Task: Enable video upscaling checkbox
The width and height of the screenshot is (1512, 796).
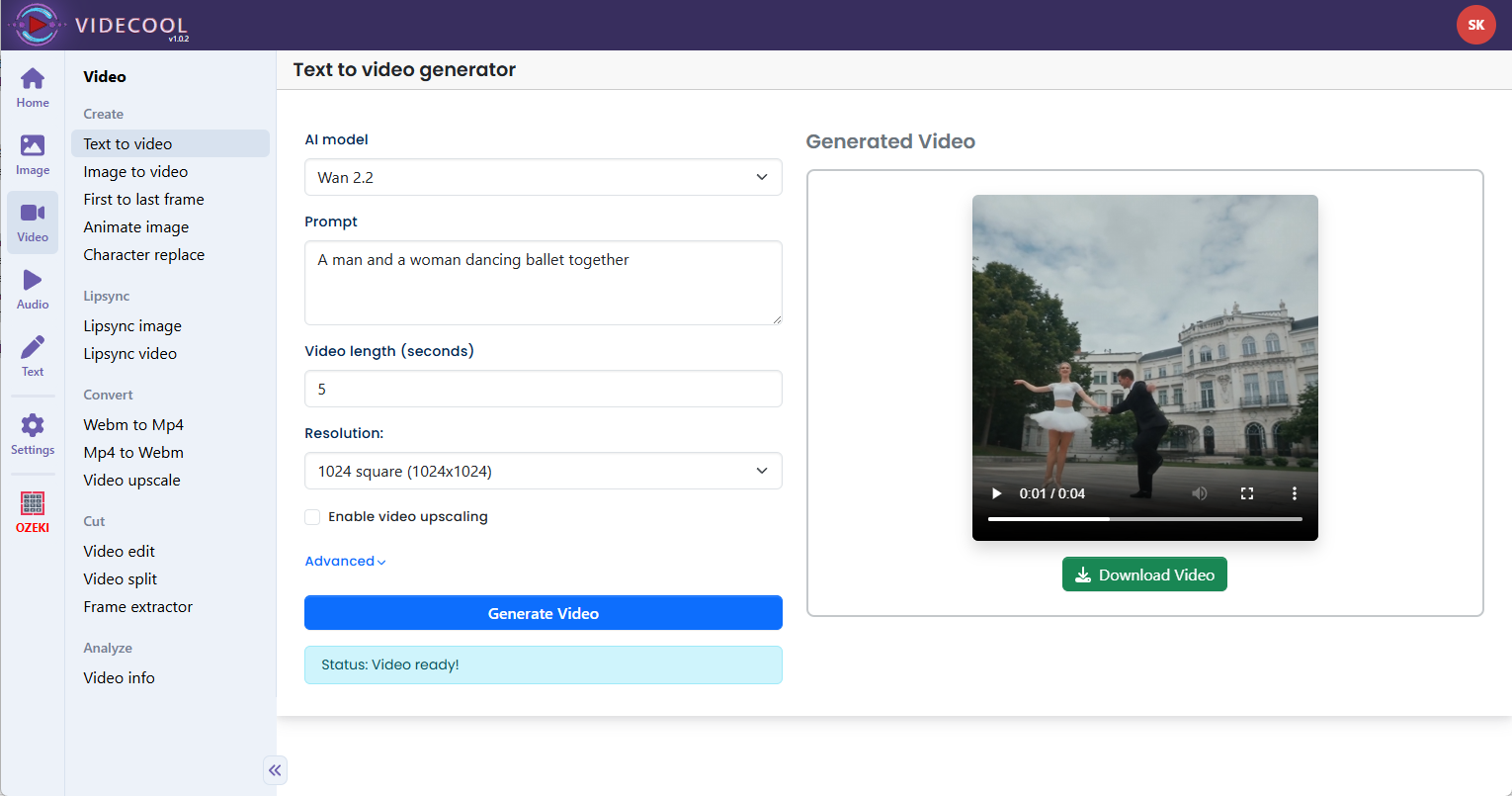Action: [312, 517]
